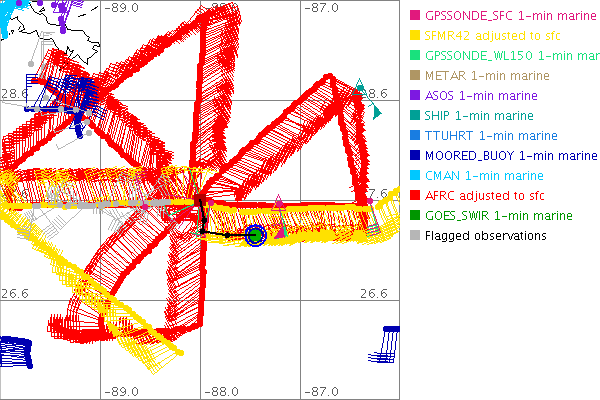This screenshot has width=600, height=400.
Task: Click the teal triangle marker in the upper right of the map
Action: point(360,88)
